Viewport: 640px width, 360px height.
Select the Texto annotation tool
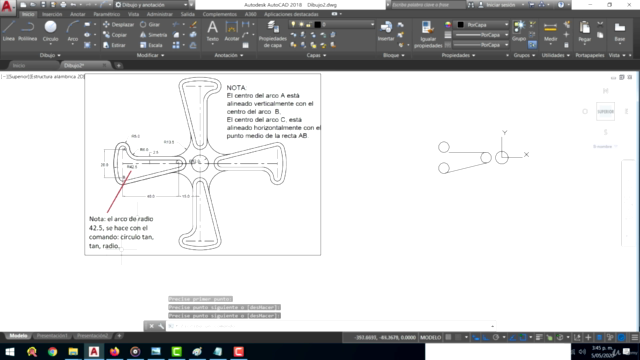point(212,31)
